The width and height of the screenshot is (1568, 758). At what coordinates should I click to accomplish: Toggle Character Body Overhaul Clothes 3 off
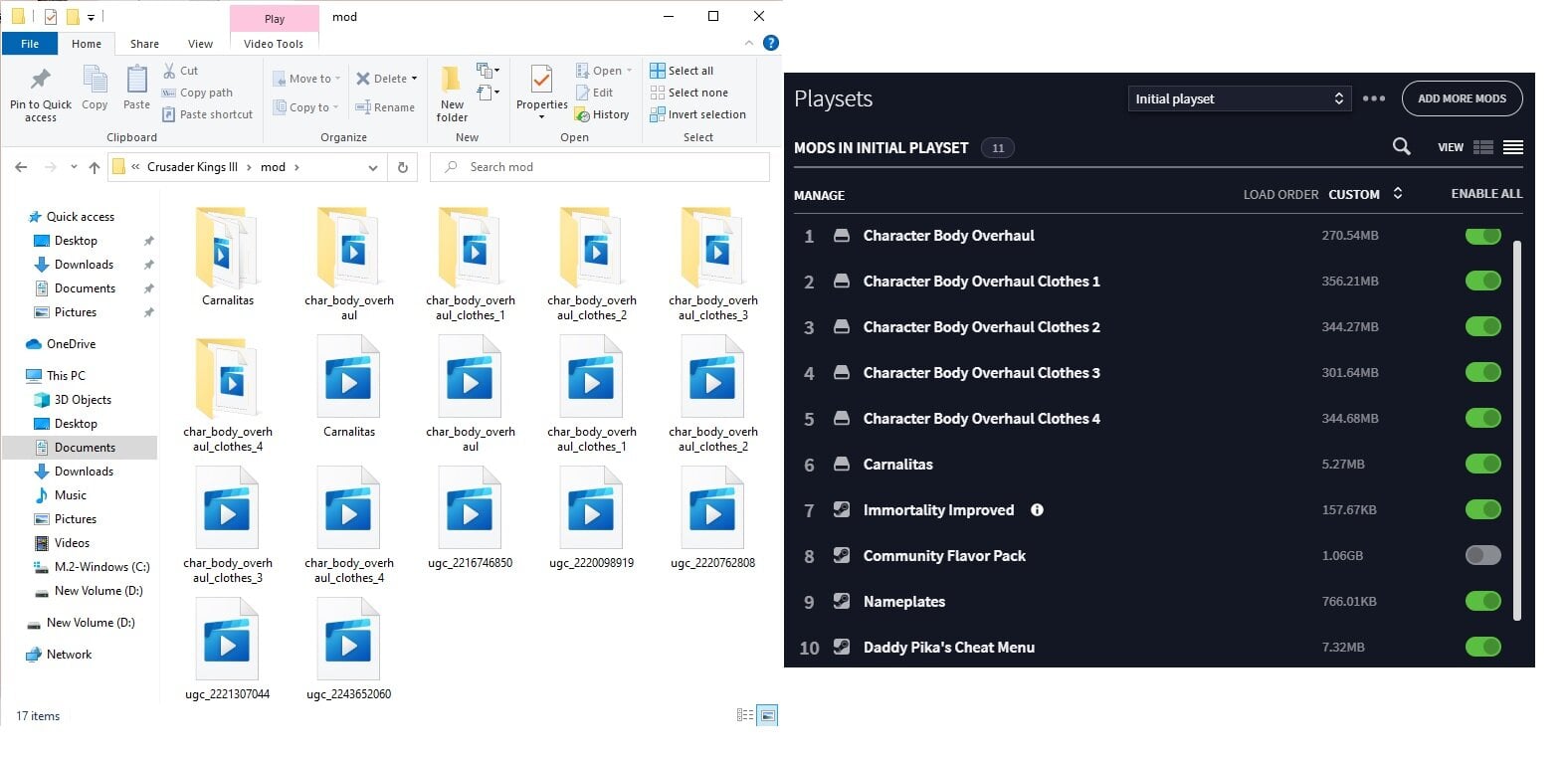[1482, 373]
